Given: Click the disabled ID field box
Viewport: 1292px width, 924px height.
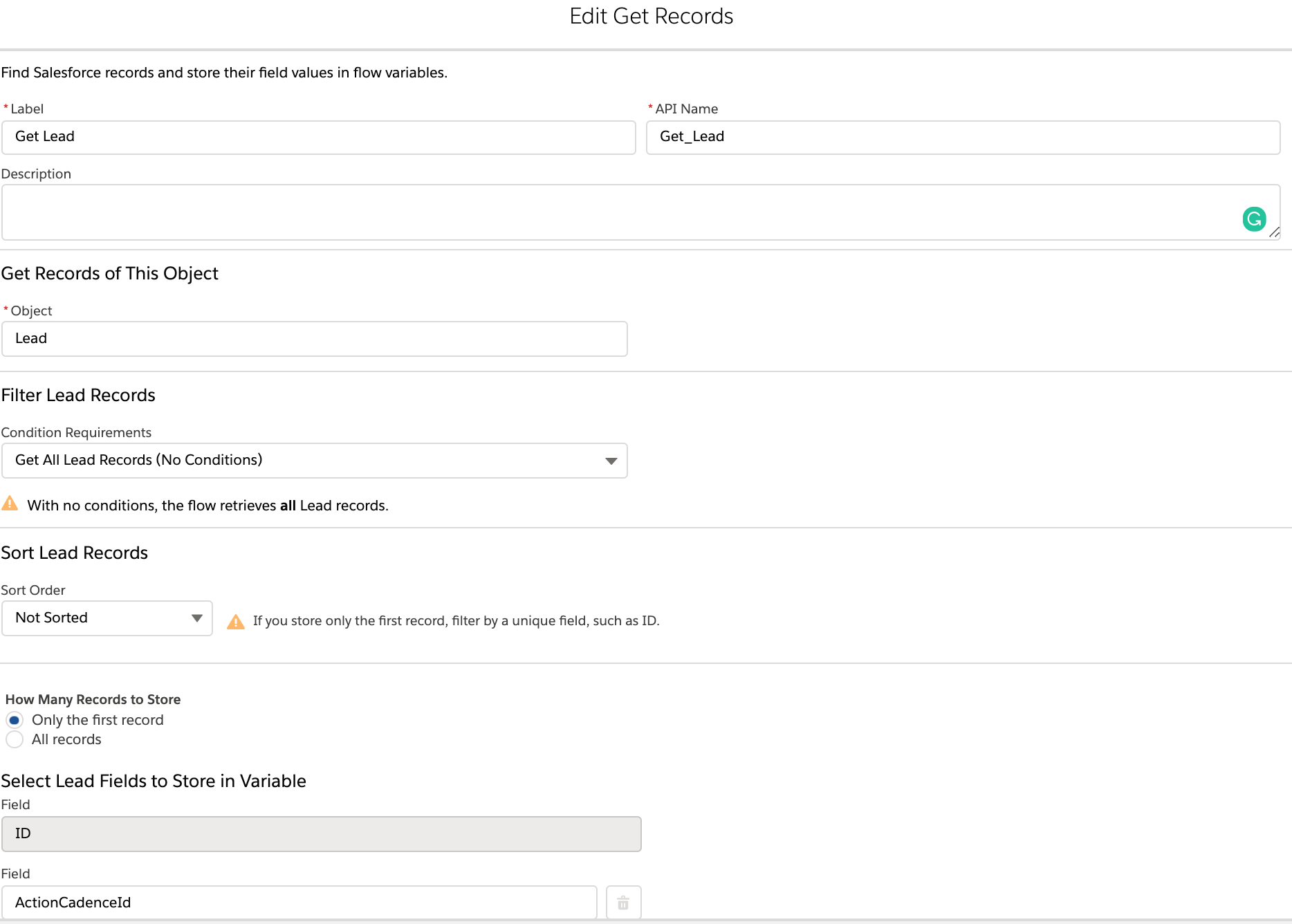Looking at the screenshot, I should point(322,834).
